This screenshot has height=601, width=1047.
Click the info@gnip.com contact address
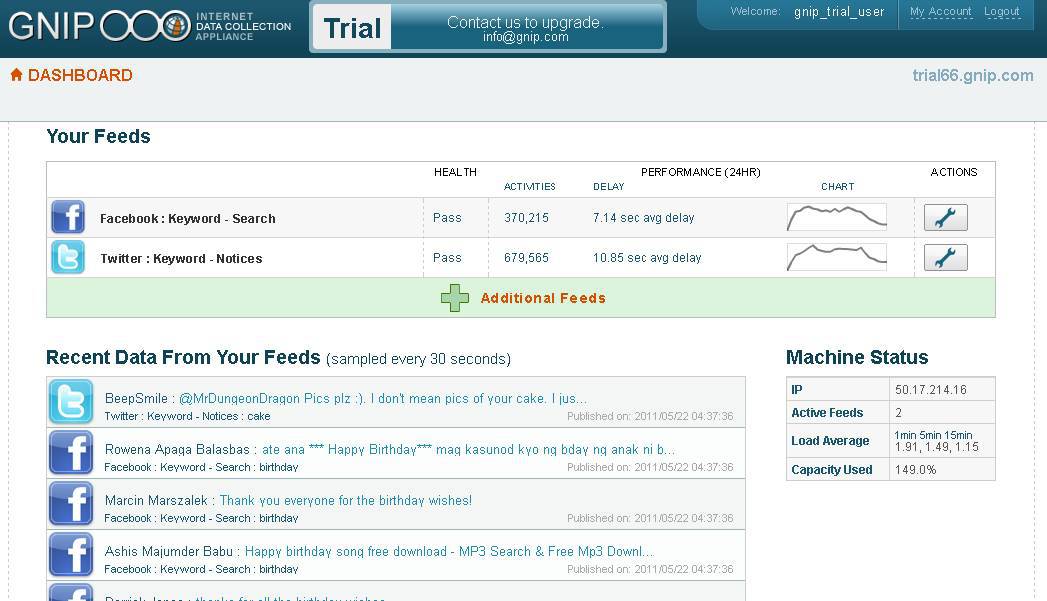[x=526, y=37]
